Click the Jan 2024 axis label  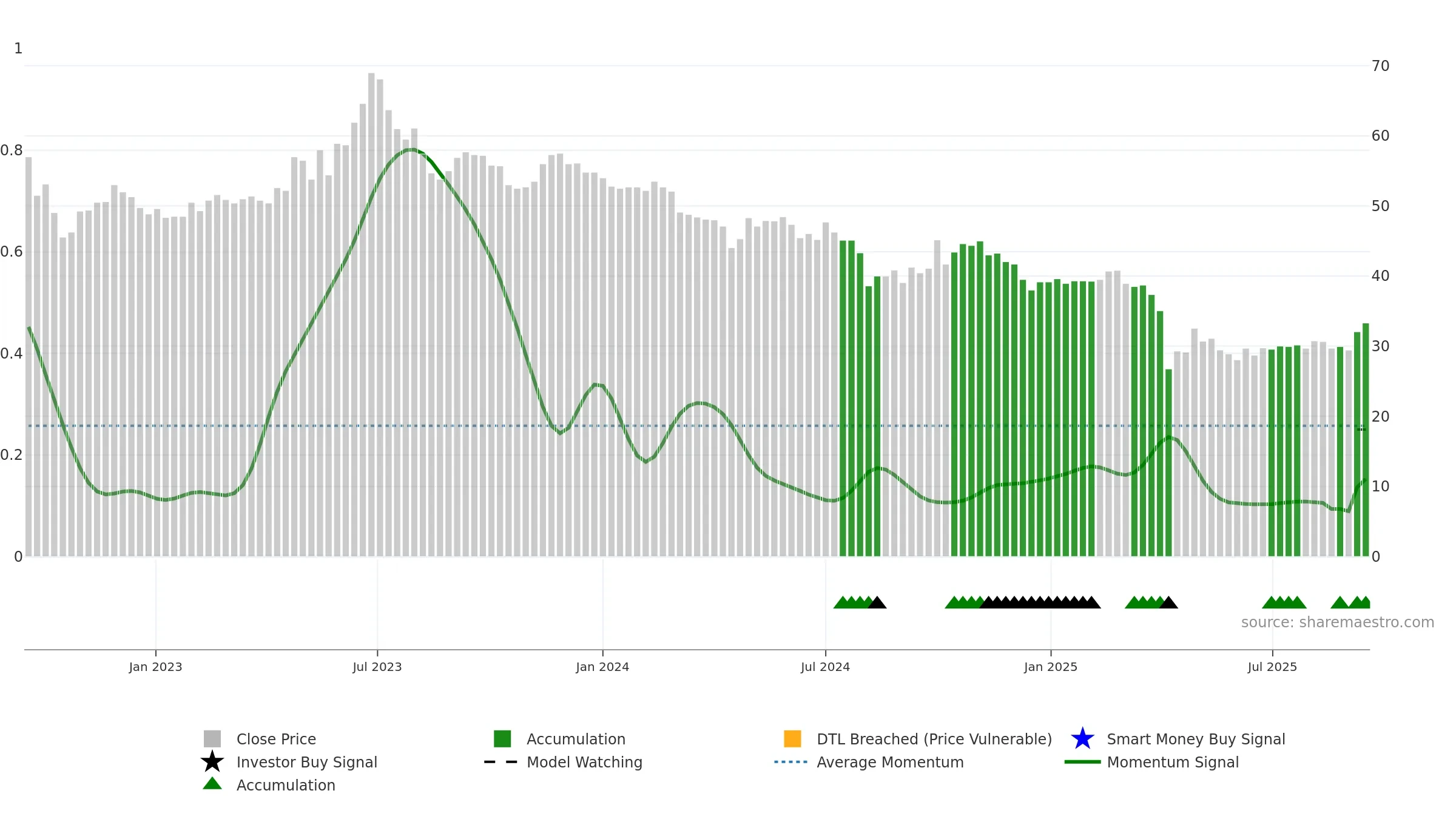point(602,667)
